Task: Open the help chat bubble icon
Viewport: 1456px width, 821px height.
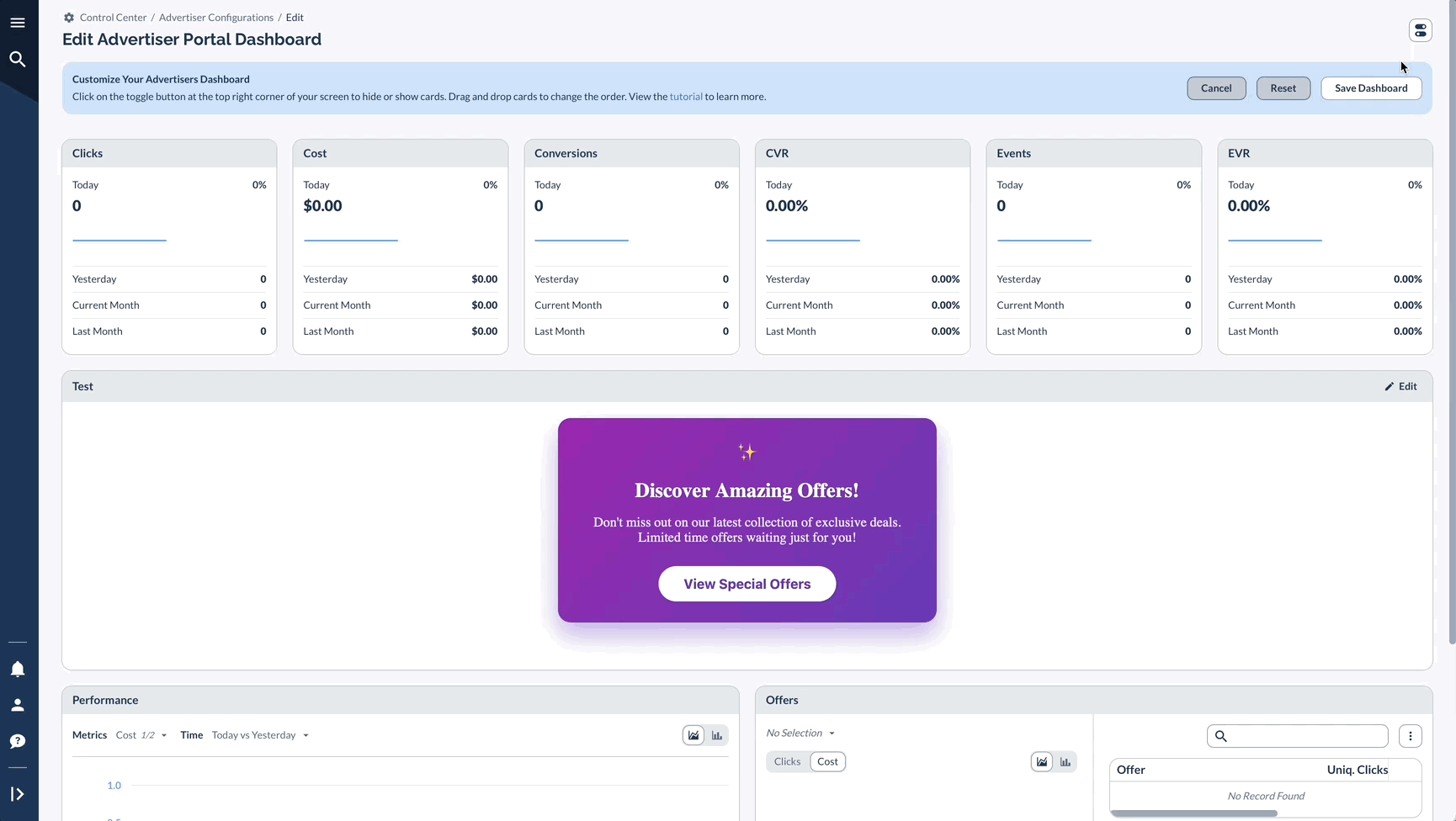Action: pyautogui.click(x=18, y=741)
